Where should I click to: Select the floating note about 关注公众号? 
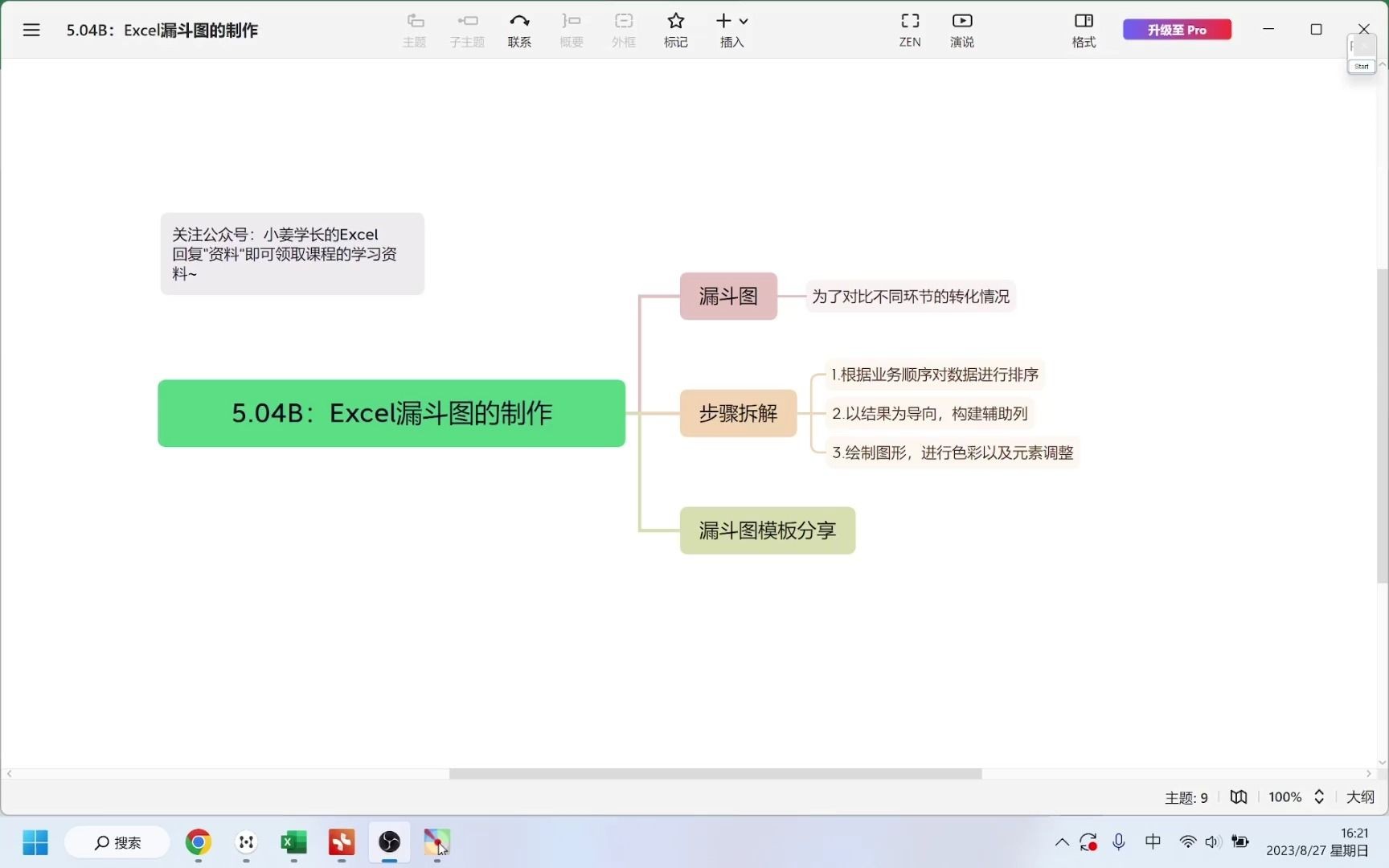pyautogui.click(x=292, y=254)
